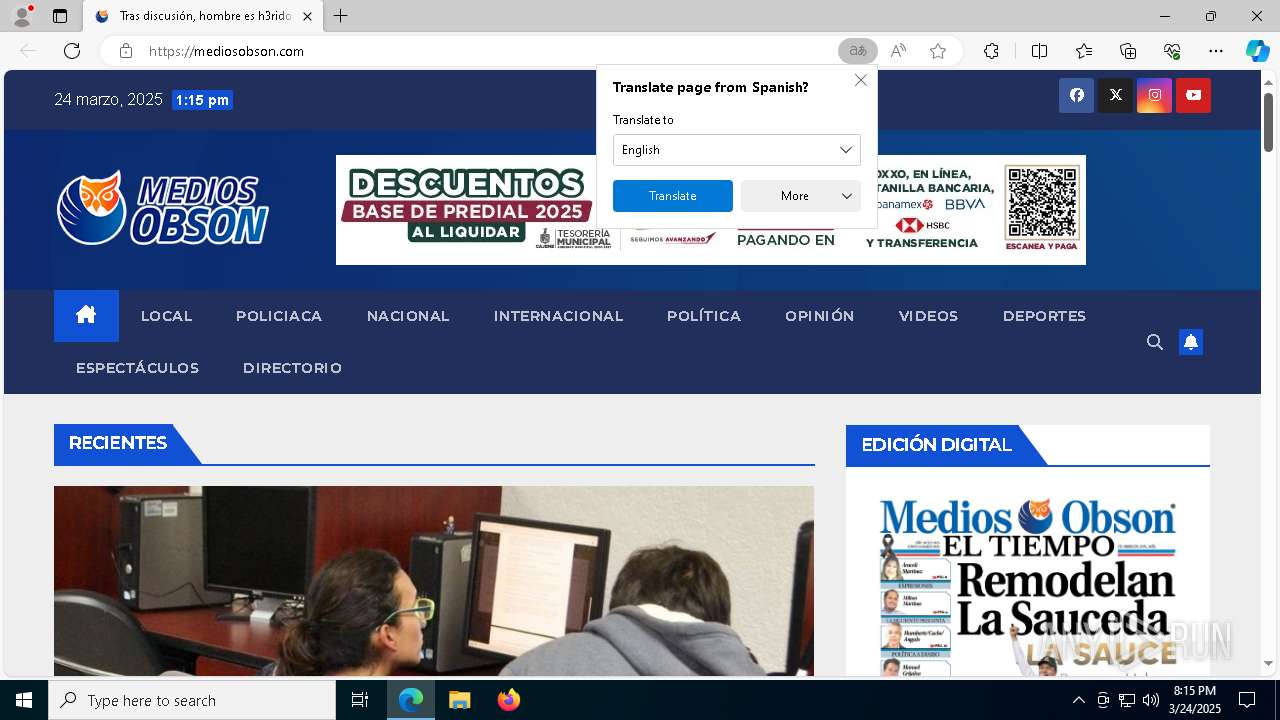Screen dimensions: 1280x720
Task: Expand the More options dropdown
Action: coord(801,196)
